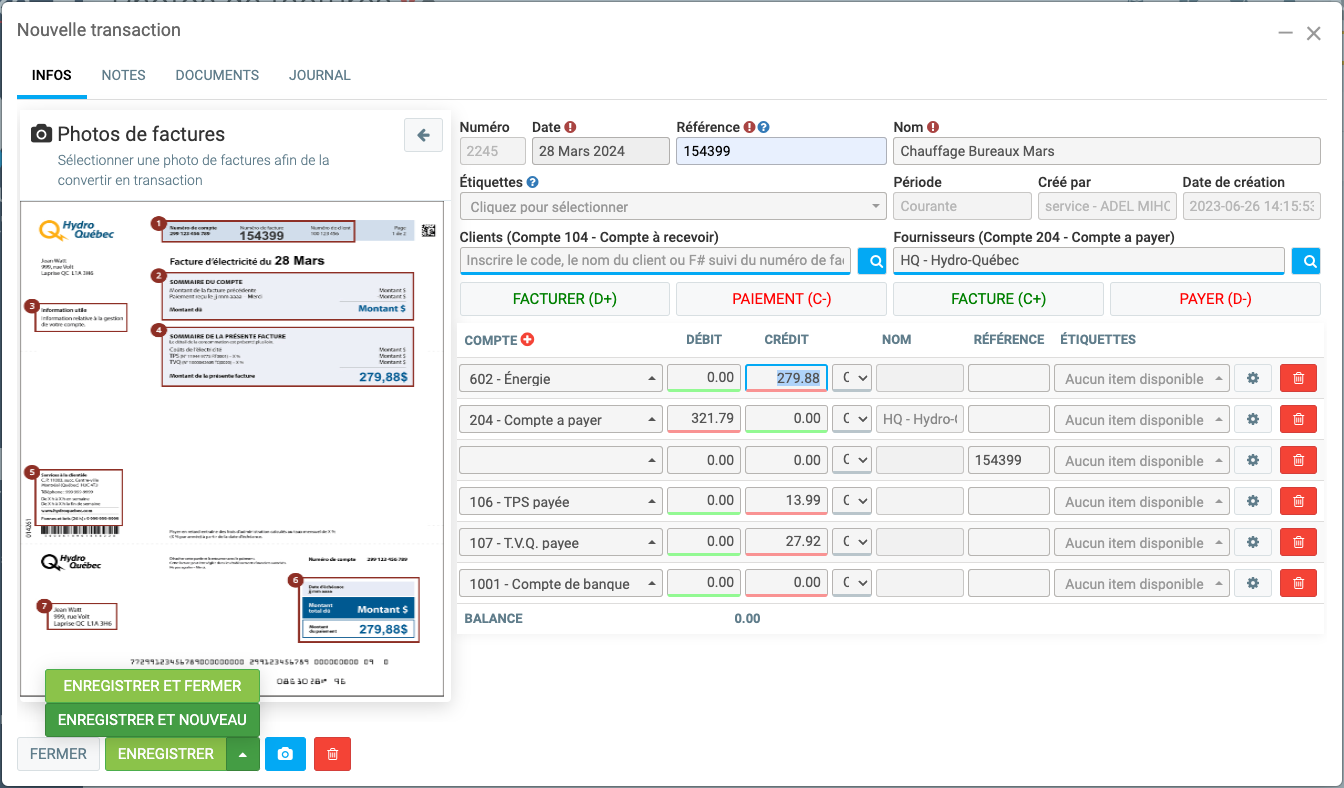Image resolution: width=1344 pixels, height=788 pixels.
Task: Click the search icon next to Fournisseurs field
Action: pyautogui.click(x=1305, y=261)
